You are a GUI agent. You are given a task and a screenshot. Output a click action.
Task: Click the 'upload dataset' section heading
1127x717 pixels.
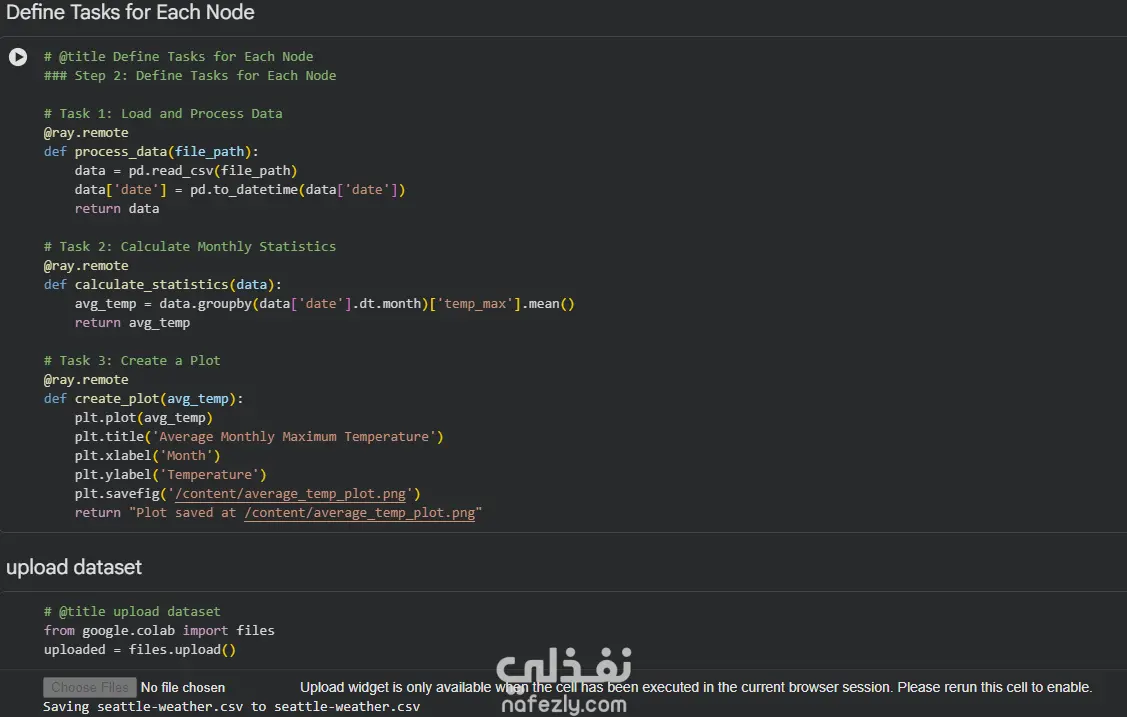74,568
